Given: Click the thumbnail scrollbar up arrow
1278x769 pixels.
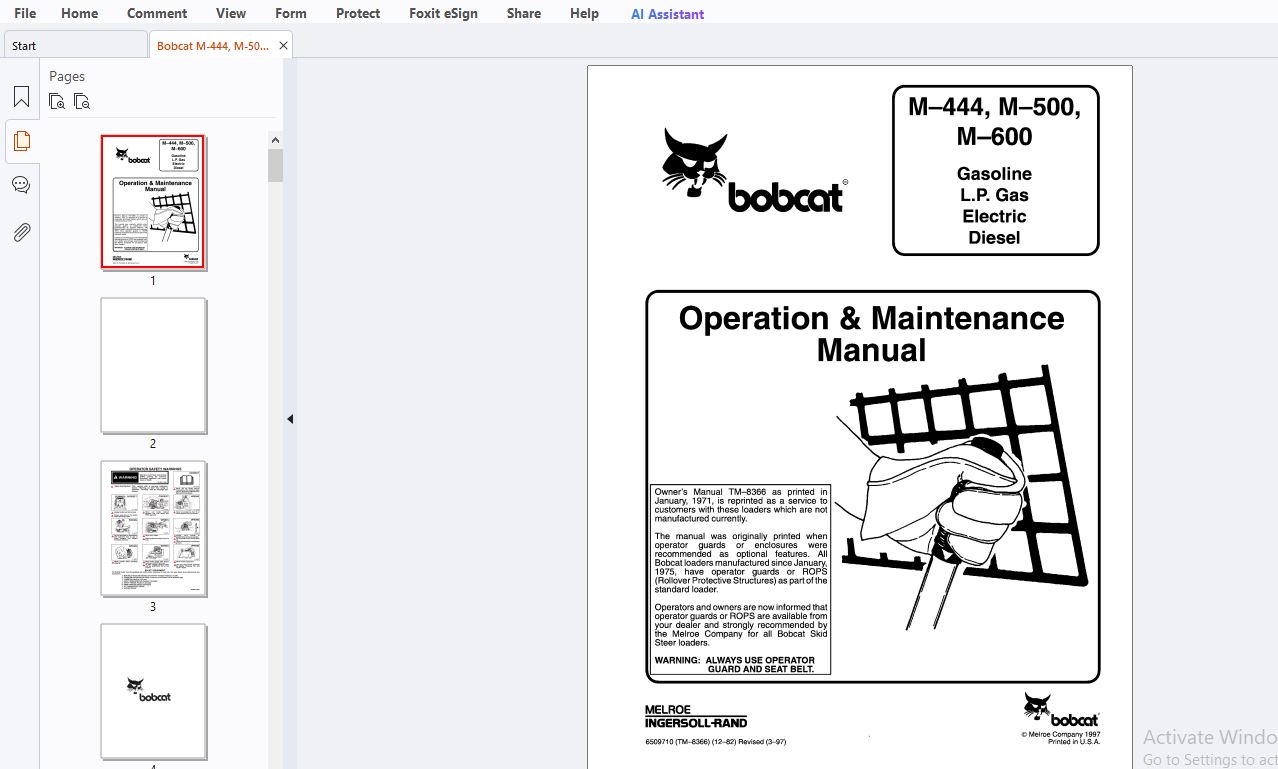Looking at the screenshot, I should 275,139.
